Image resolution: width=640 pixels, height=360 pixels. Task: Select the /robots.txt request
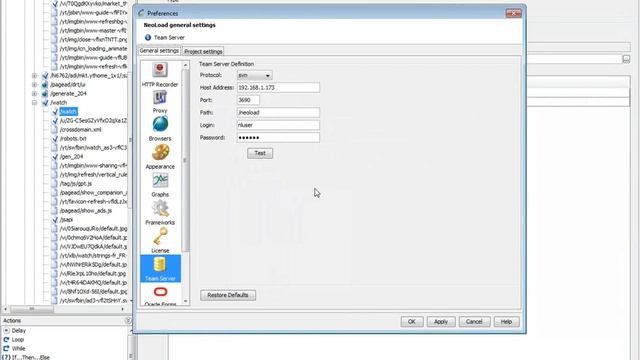[x=73, y=138]
